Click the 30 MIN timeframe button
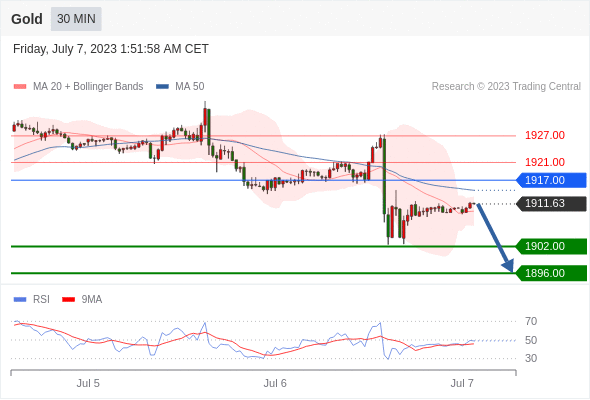This screenshot has width=590, height=400. click(x=76, y=19)
